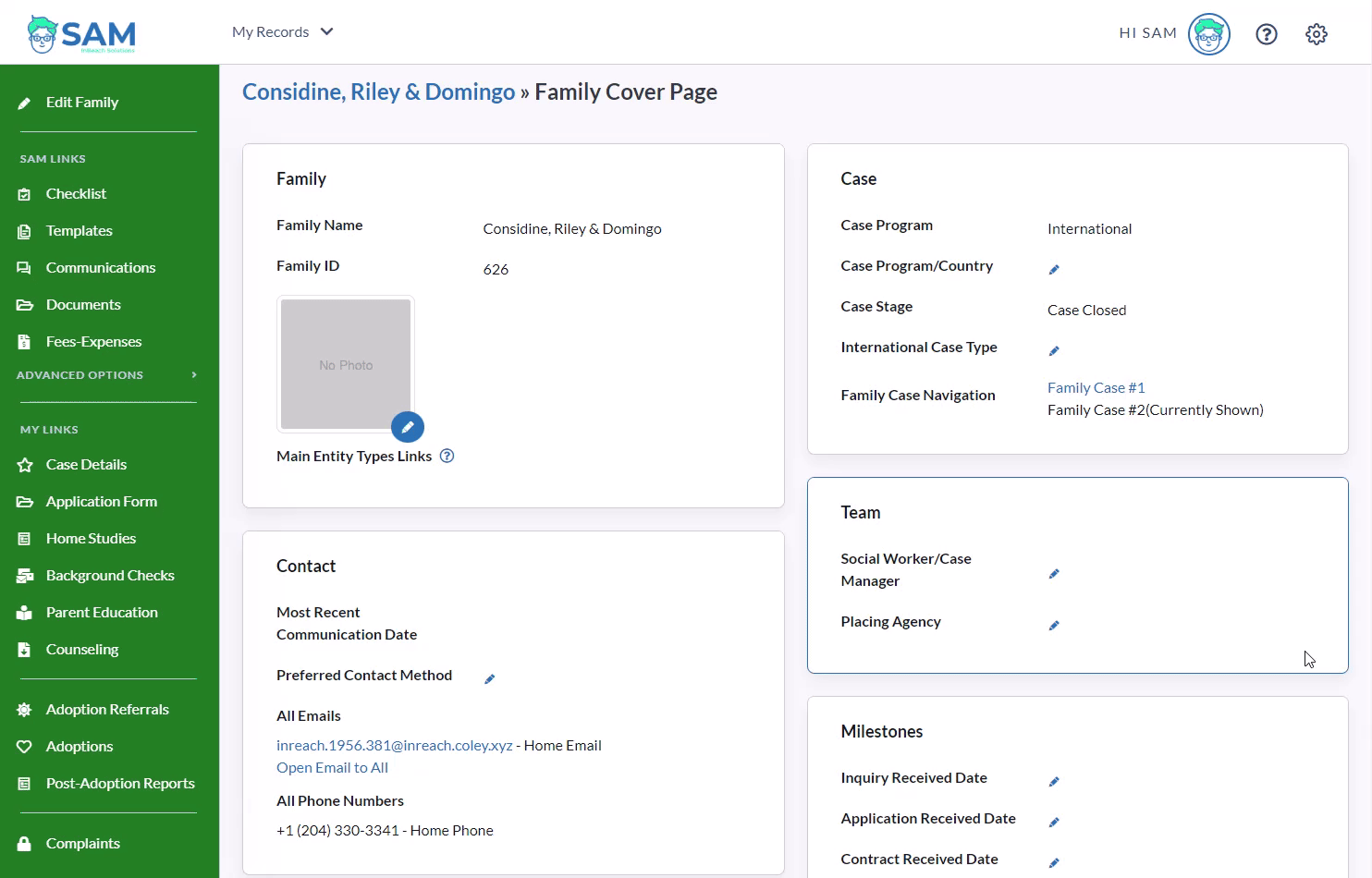Open Checklist in the sidebar

tap(76, 194)
